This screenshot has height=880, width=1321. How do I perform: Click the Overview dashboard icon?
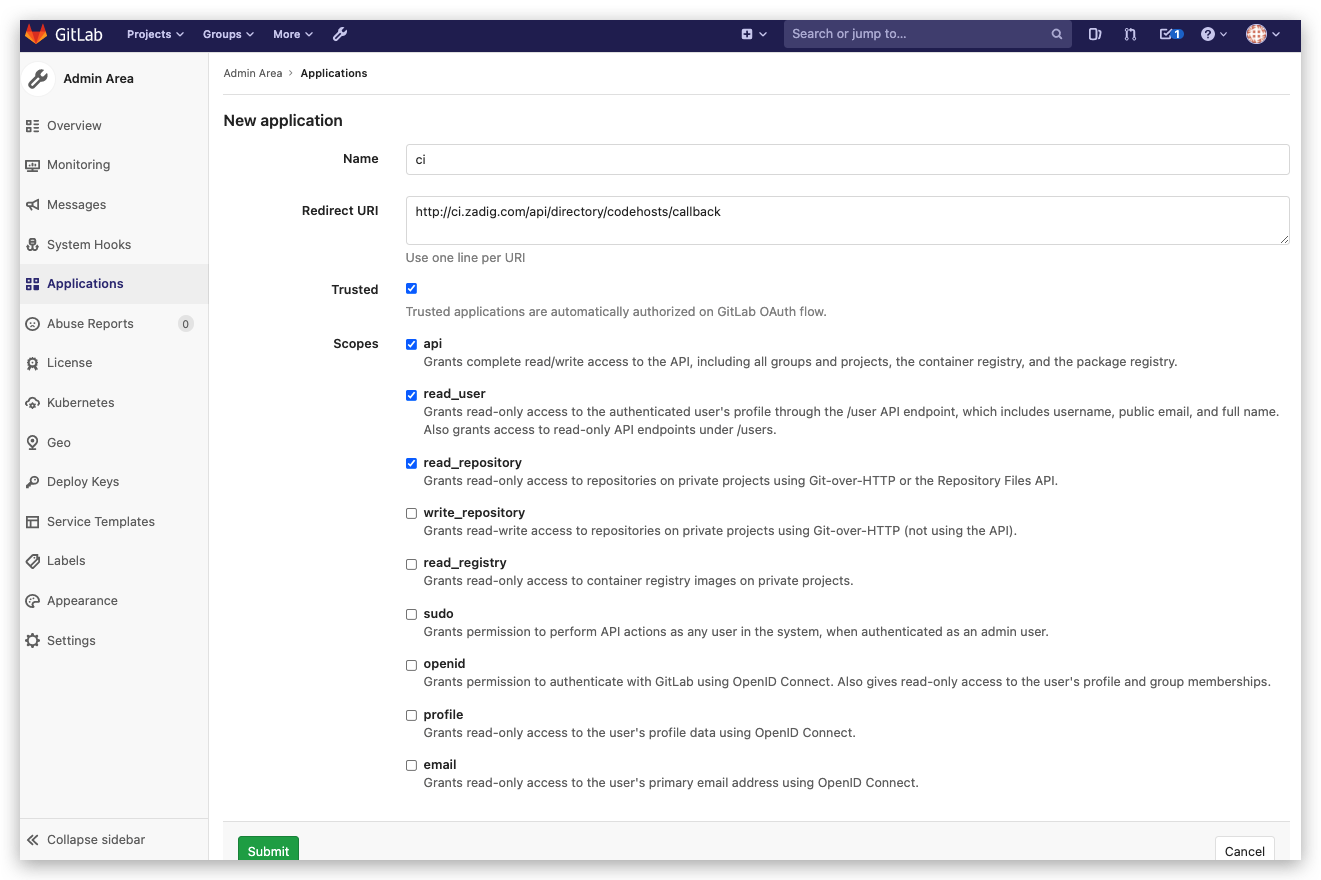click(x=32, y=126)
